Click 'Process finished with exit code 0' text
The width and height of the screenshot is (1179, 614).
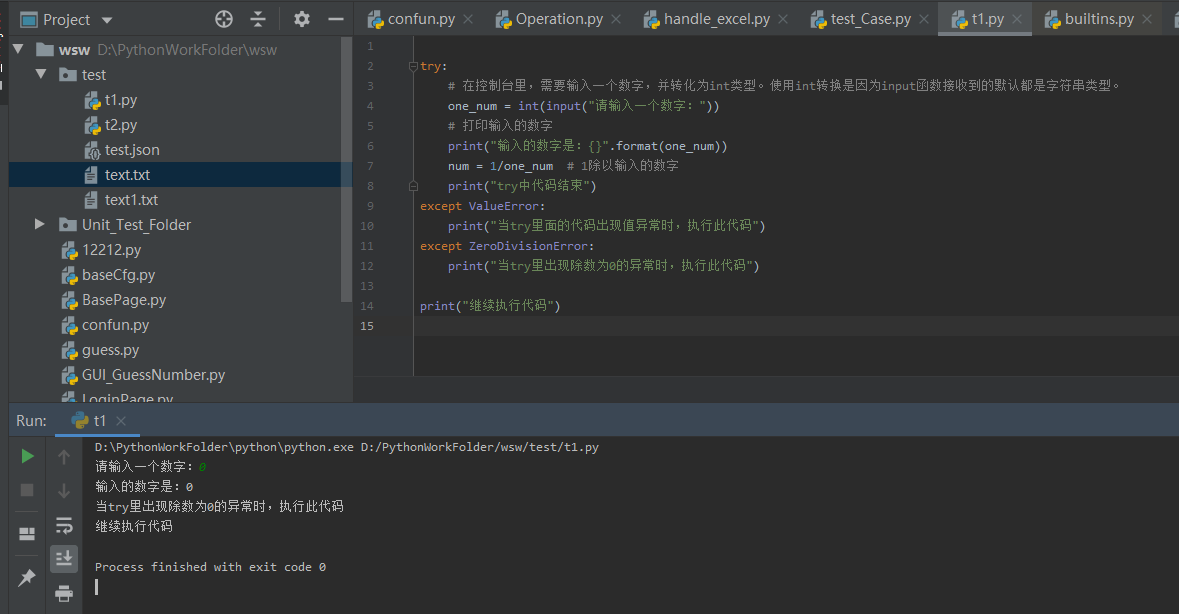point(211,567)
